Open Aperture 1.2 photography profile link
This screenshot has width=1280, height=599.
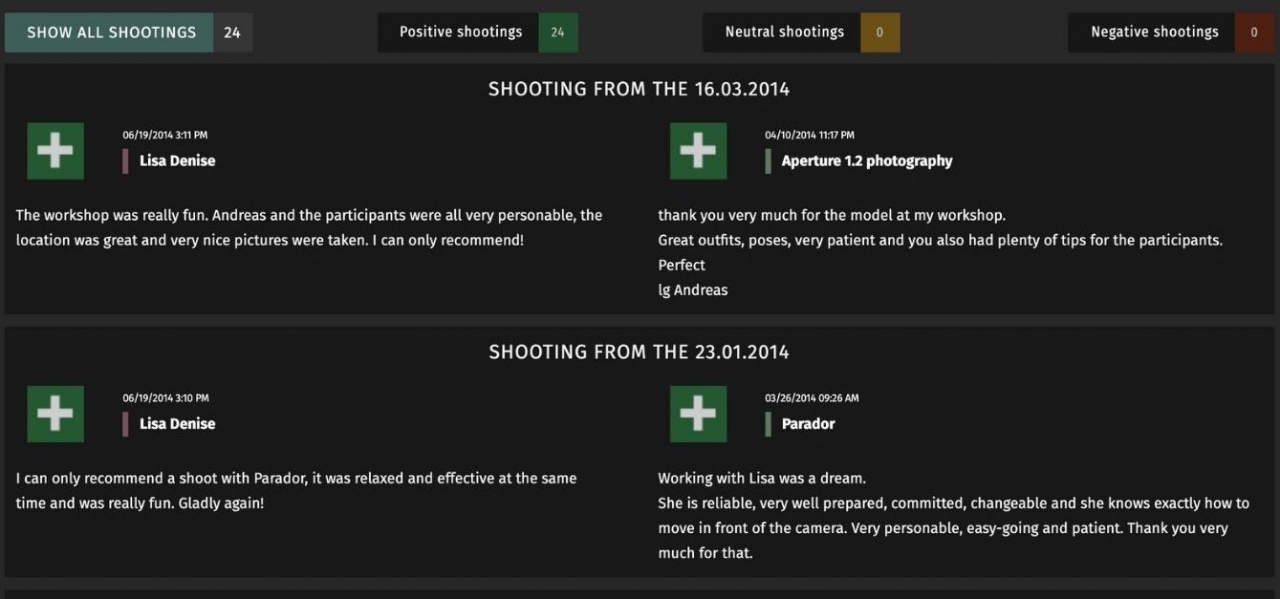[867, 161]
